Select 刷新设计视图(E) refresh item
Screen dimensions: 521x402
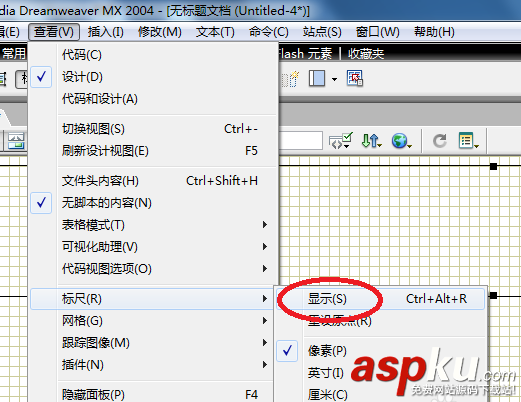[x=154, y=151]
